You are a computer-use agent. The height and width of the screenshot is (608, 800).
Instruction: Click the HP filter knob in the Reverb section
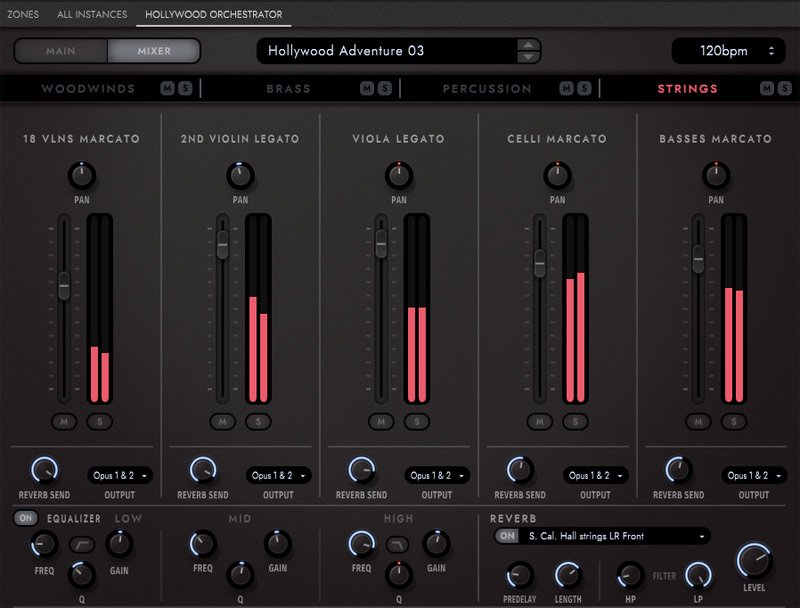(632, 577)
